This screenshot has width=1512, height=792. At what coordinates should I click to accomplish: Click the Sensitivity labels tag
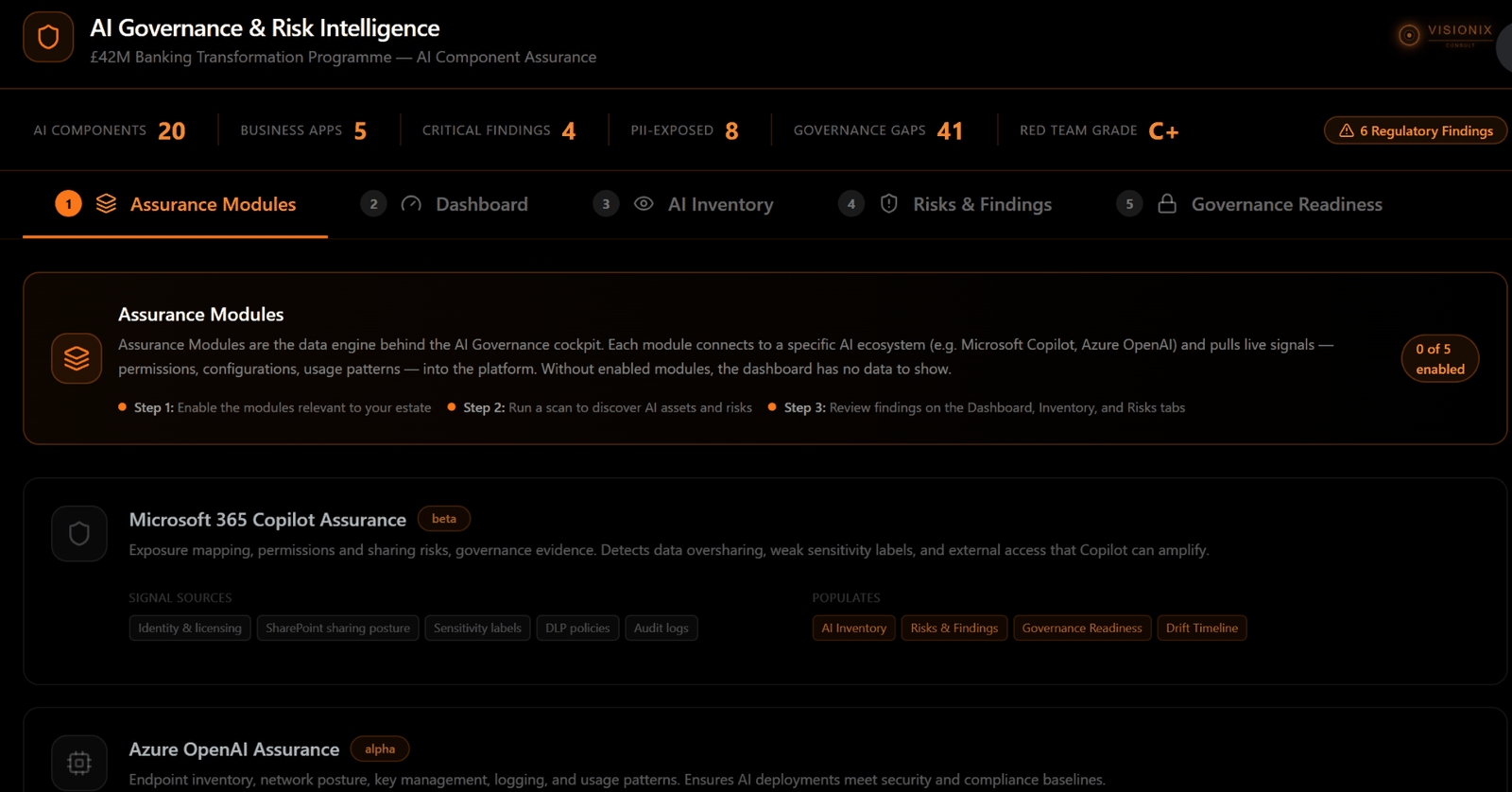click(x=477, y=628)
